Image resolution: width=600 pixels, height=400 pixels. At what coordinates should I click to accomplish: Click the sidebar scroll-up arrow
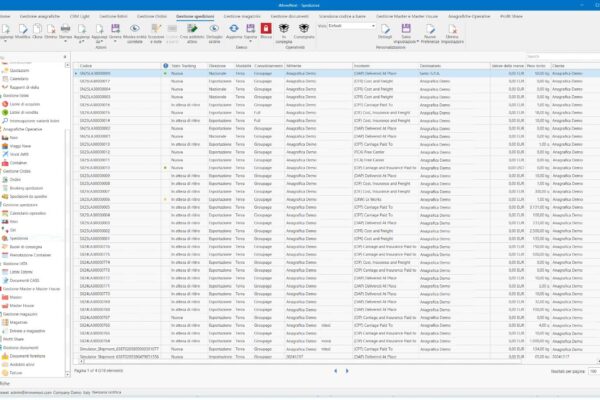(x=67, y=65)
